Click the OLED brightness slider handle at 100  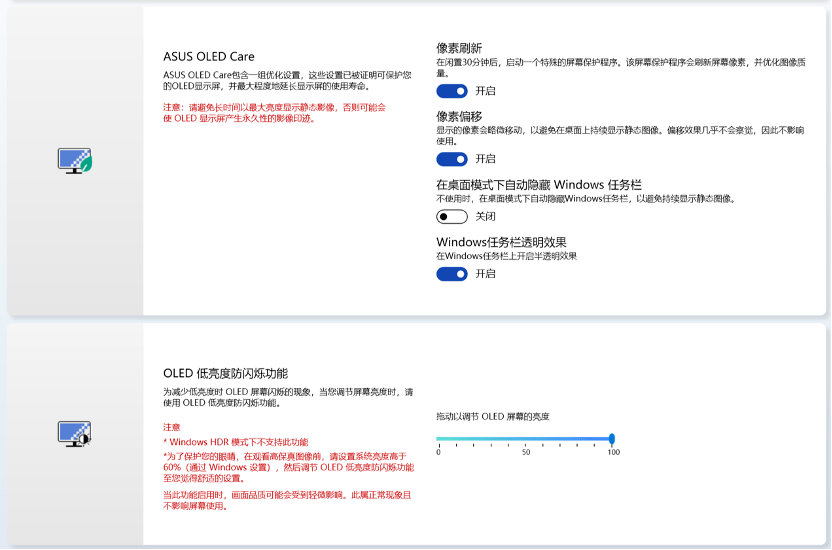click(x=612, y=439)
